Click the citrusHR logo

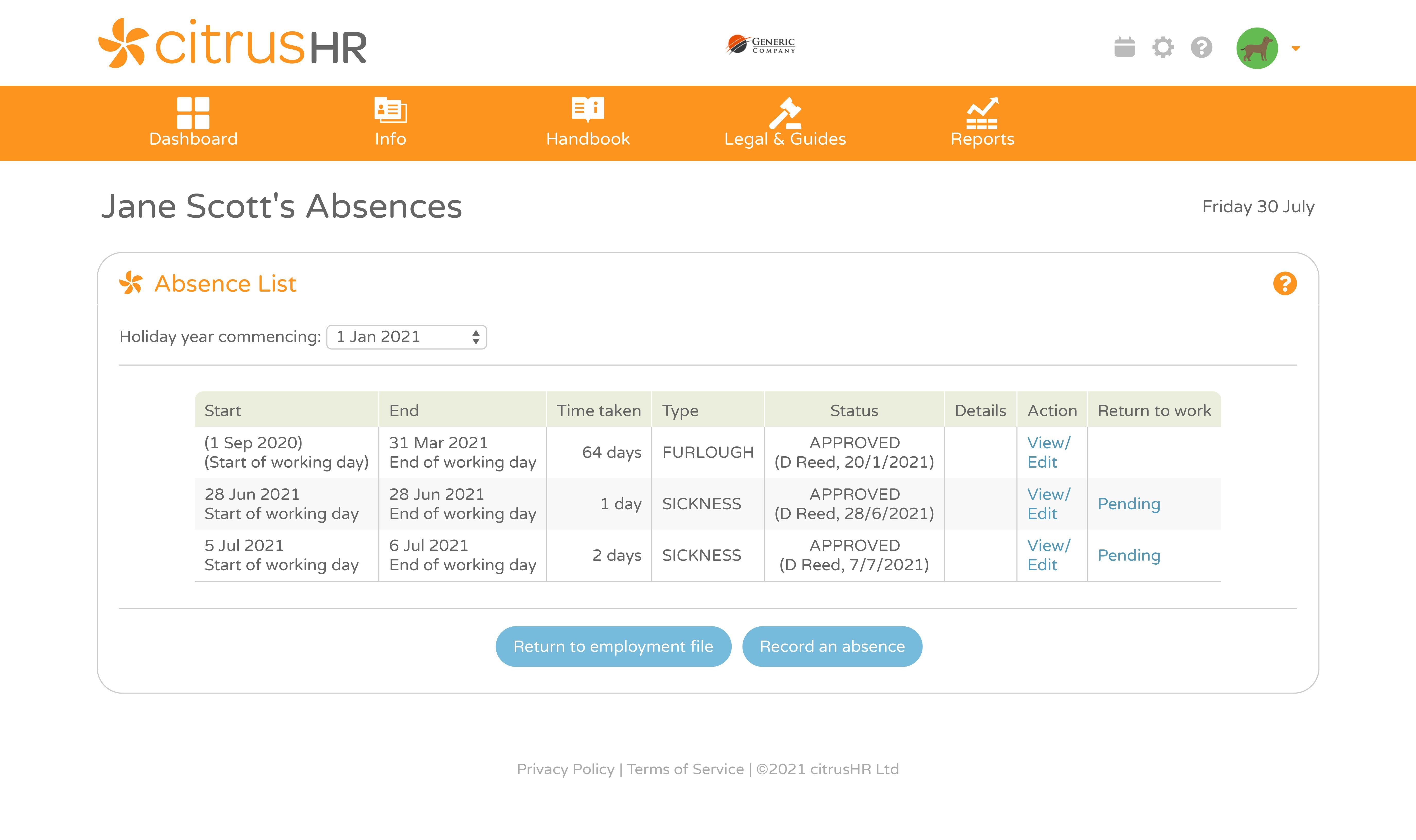pos(233,43)
